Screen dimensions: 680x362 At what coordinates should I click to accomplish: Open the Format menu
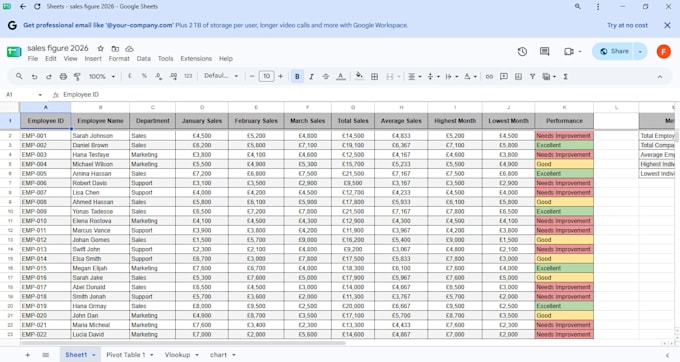[x=119, y=59]
